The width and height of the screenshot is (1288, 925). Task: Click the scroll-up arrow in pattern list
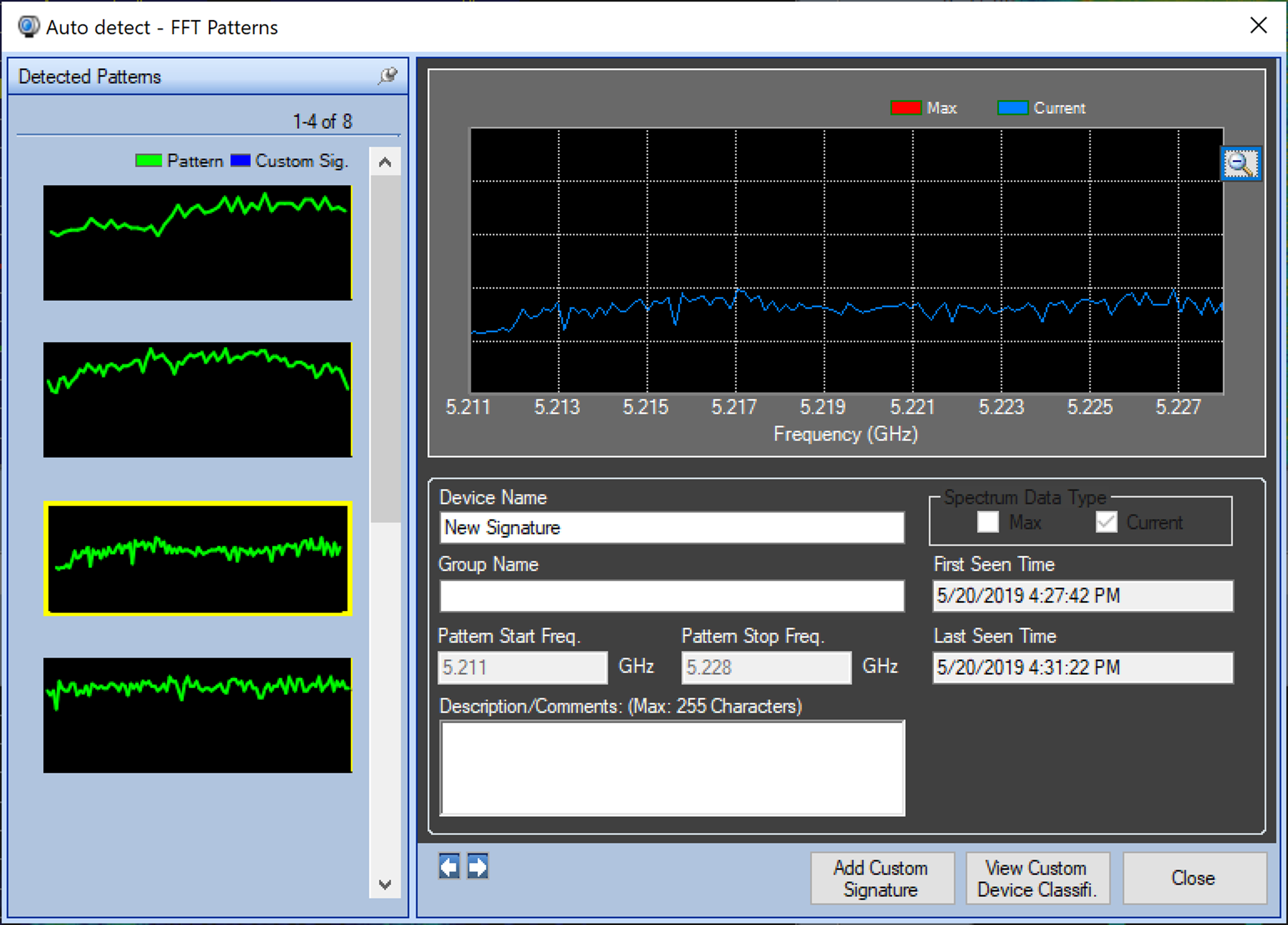(x=385, y=163)
